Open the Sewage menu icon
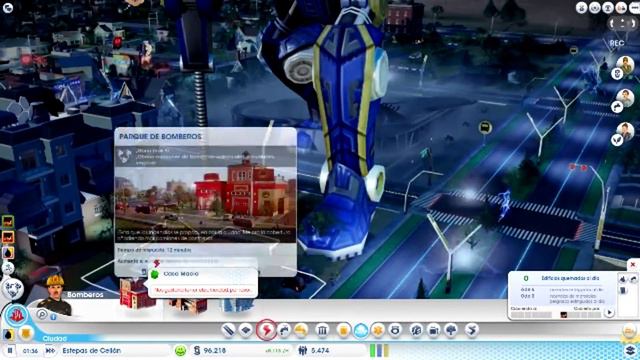 301,330
